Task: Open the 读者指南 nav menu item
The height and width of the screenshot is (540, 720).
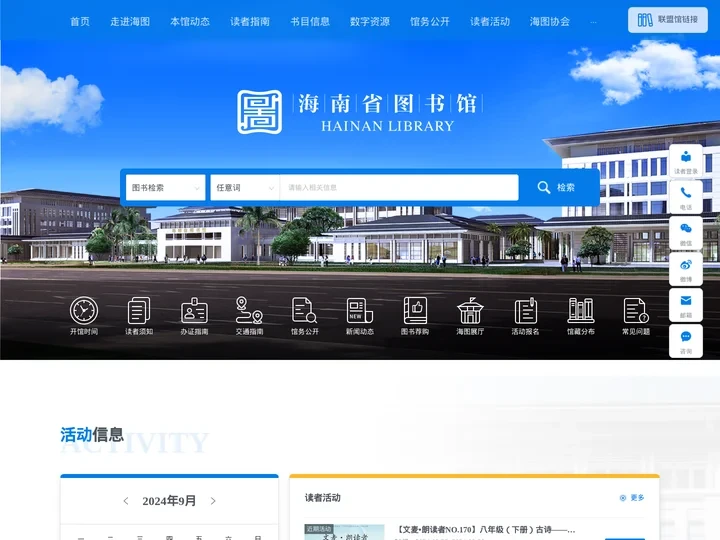Action: point(250,22)
